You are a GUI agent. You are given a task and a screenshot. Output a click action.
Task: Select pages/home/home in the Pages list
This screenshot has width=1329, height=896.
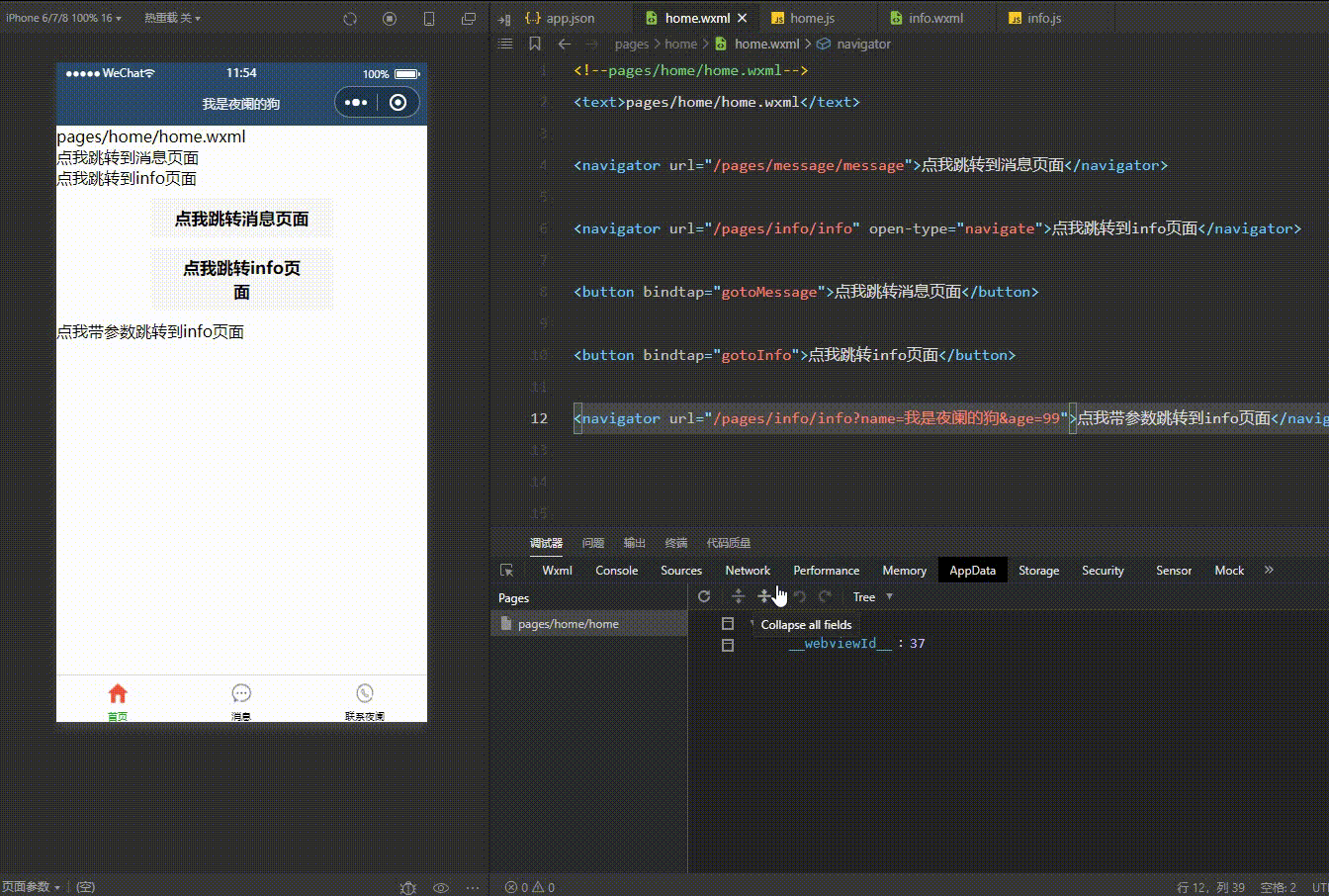click(x=568, y=624)
